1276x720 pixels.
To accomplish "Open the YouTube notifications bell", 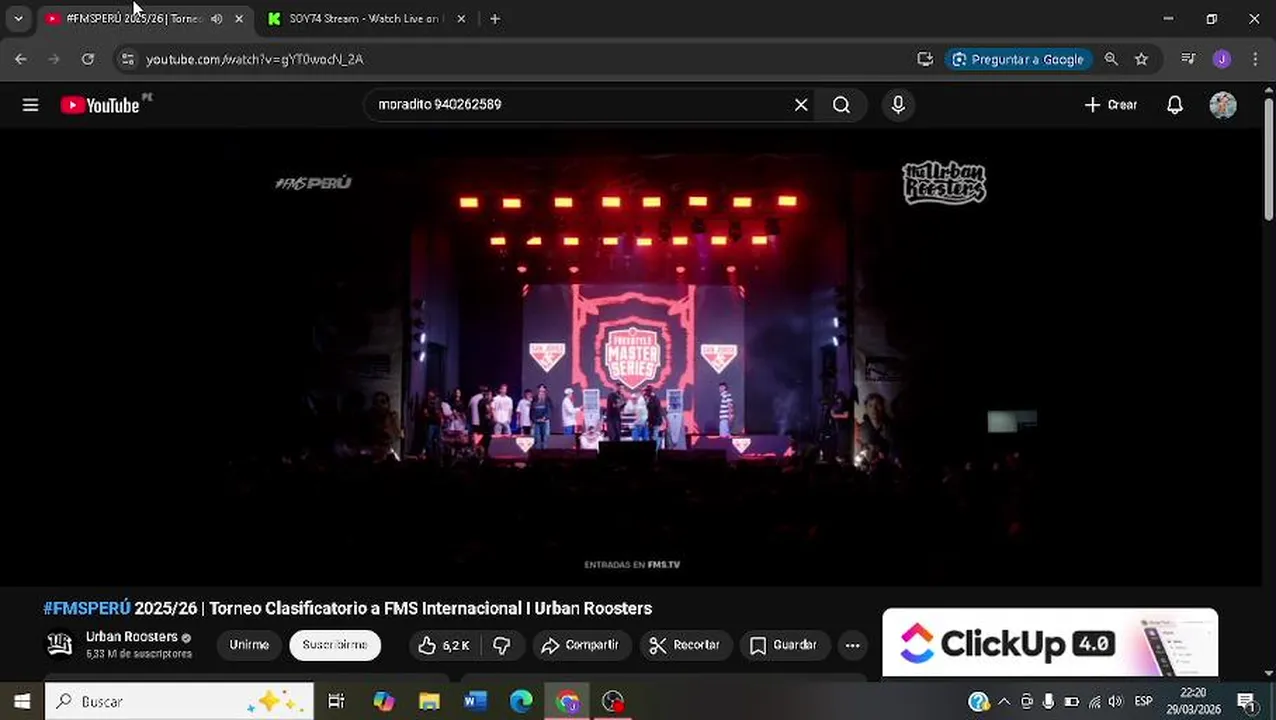I will pyautogui.click(x=1175, y=105).
